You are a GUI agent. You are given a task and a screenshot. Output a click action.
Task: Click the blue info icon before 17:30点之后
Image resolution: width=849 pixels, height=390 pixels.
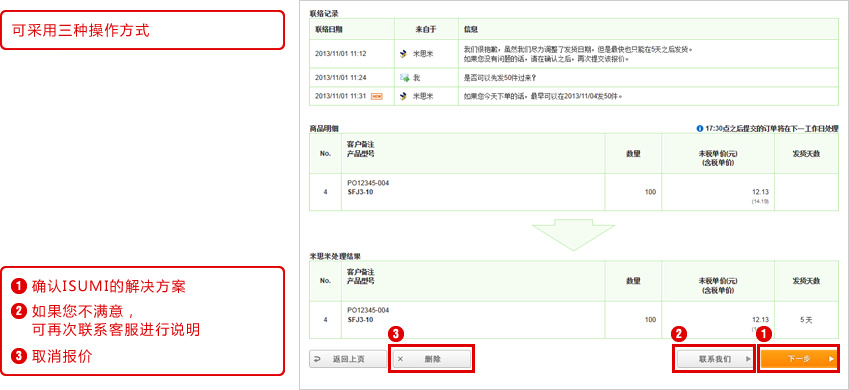pyautogui.click(x=700, y=128)
